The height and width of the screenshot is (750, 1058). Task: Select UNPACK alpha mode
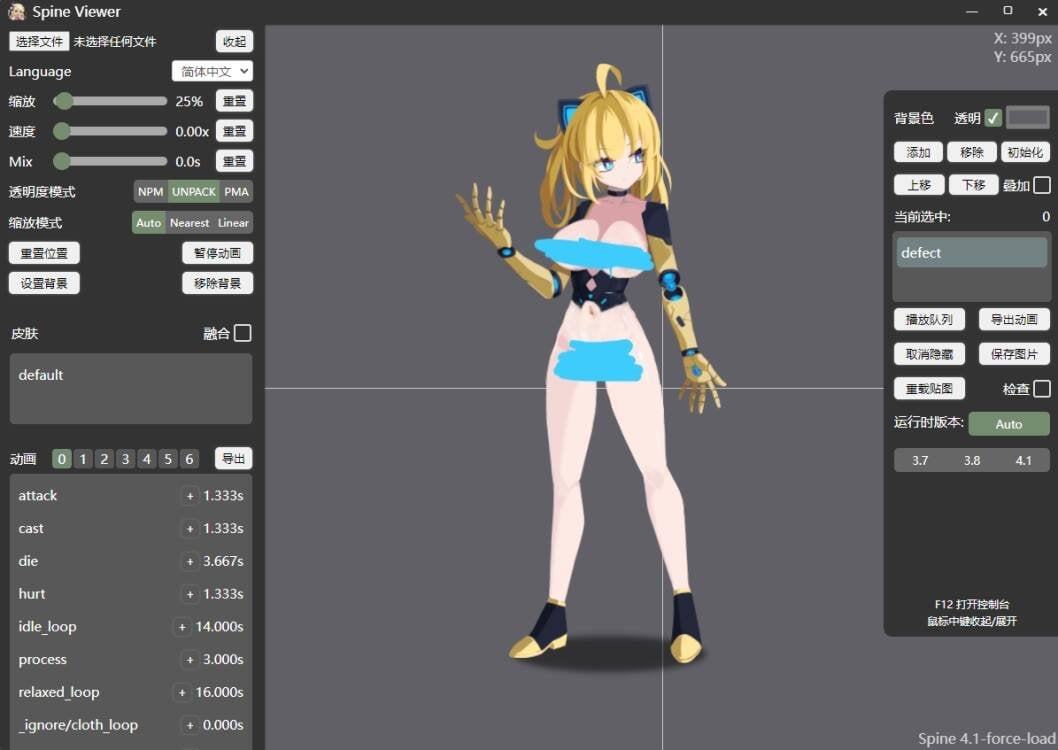194,192
